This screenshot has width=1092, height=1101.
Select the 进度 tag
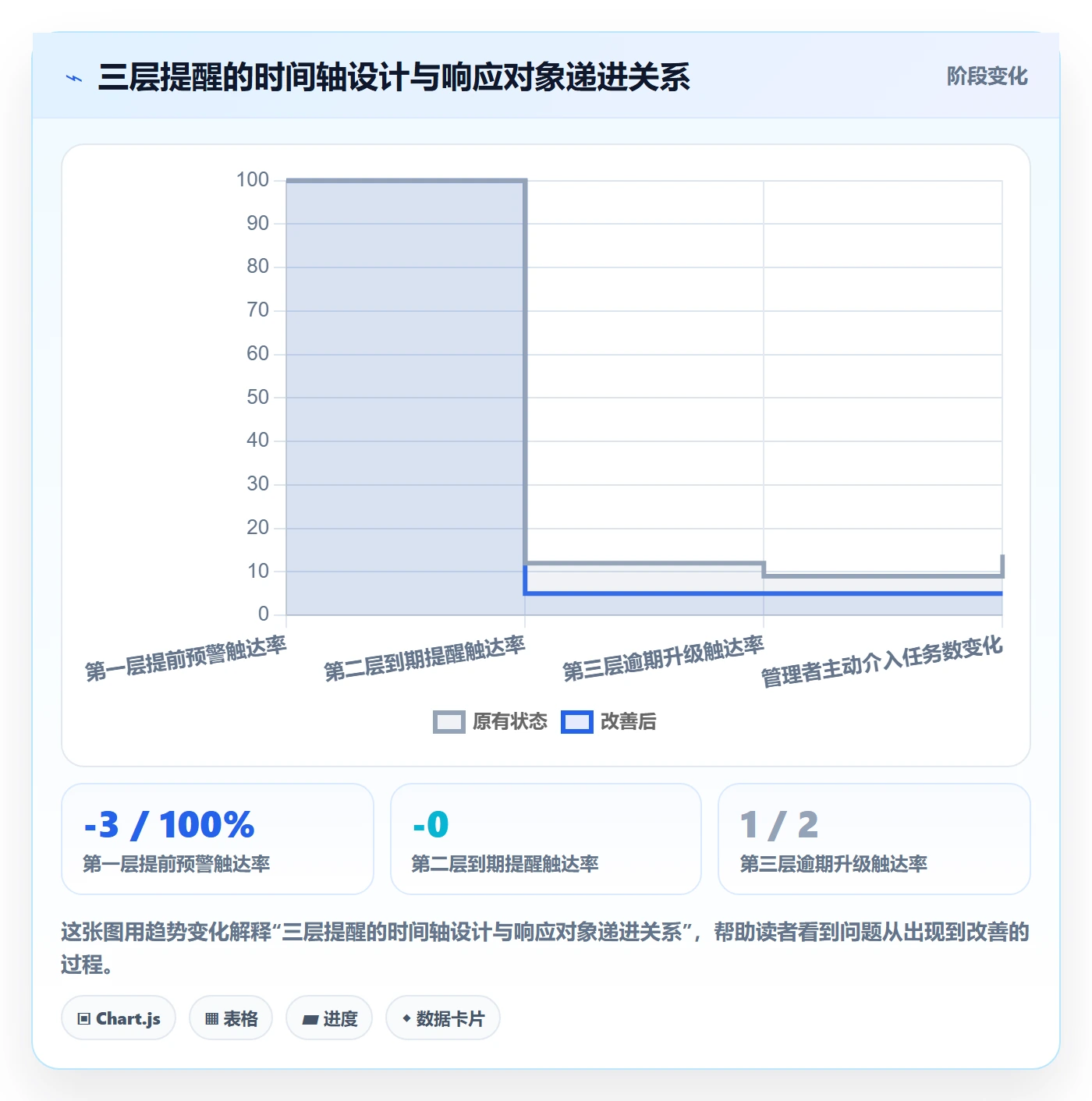coord(329,1018)
